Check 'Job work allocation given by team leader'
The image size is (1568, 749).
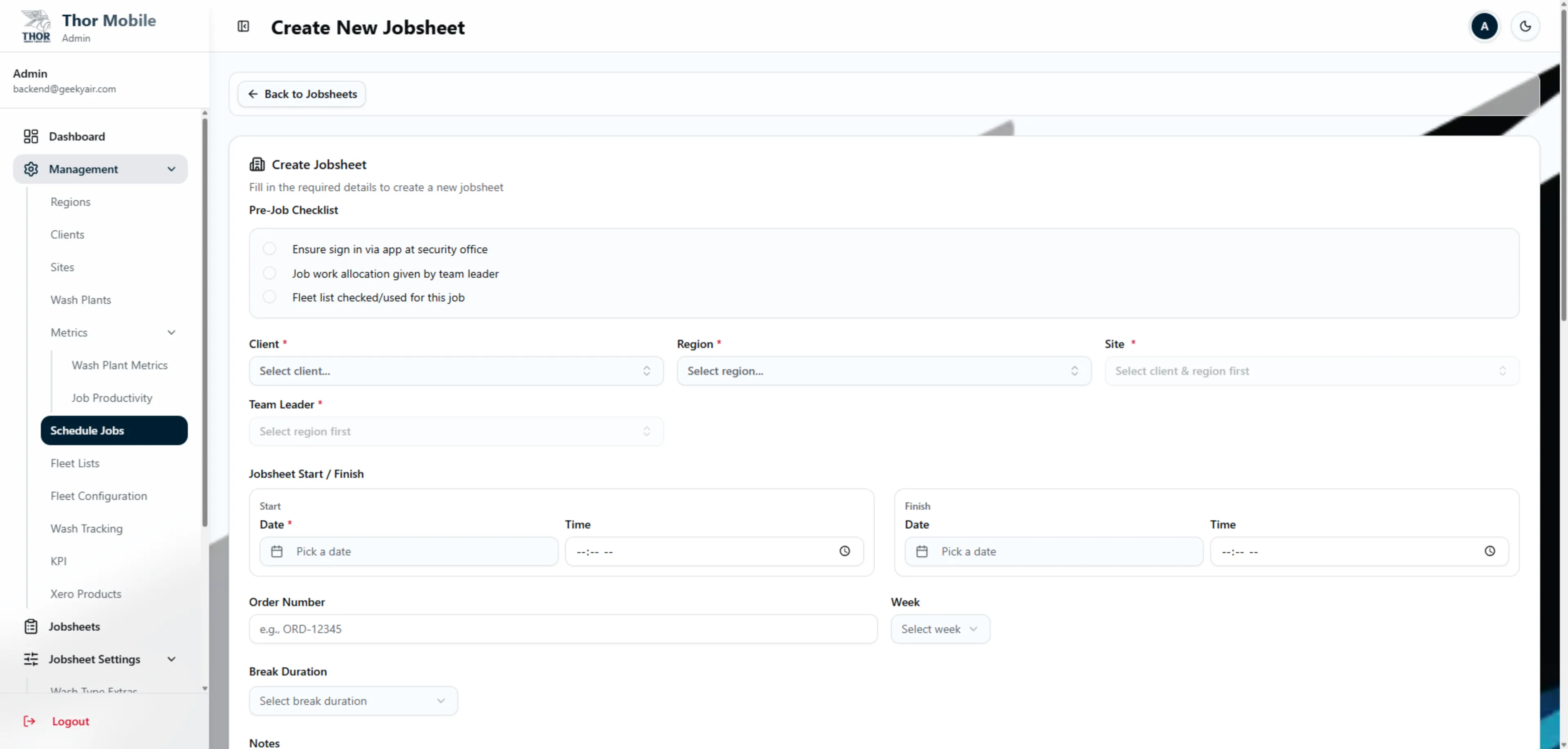click(x=269, y=273)
